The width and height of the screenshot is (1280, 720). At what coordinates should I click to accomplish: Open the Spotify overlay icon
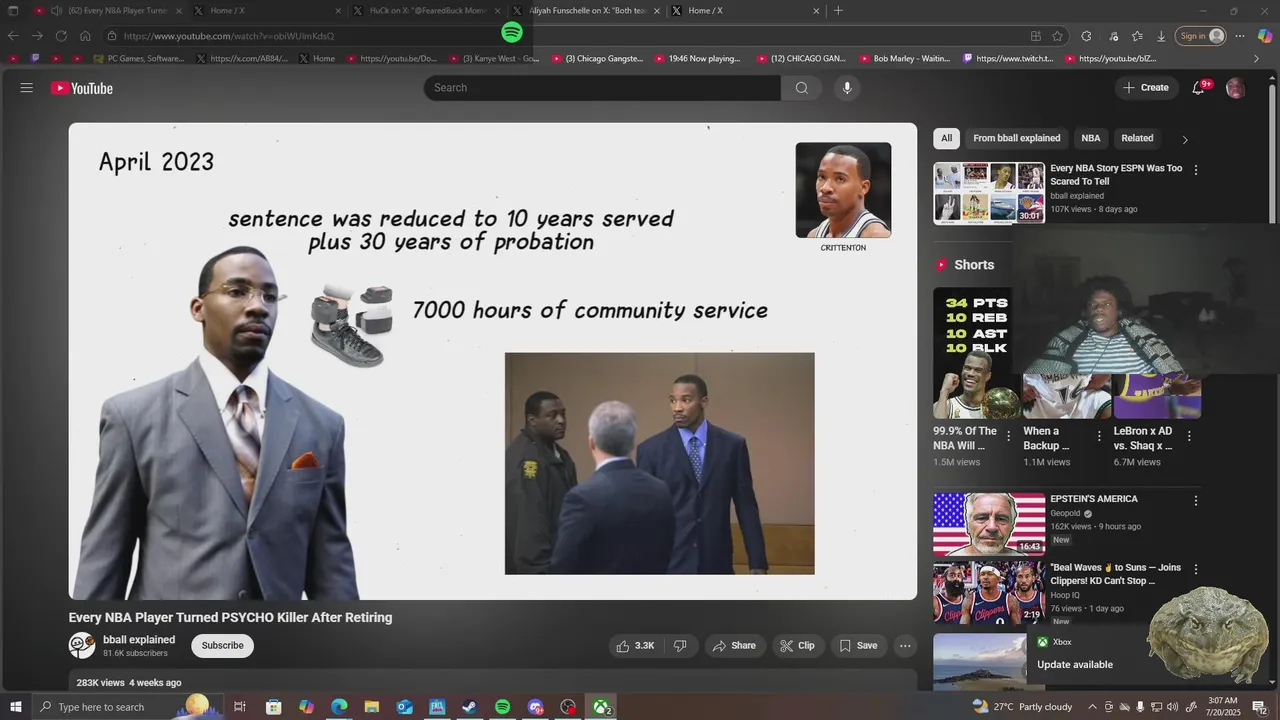[512, 33]
